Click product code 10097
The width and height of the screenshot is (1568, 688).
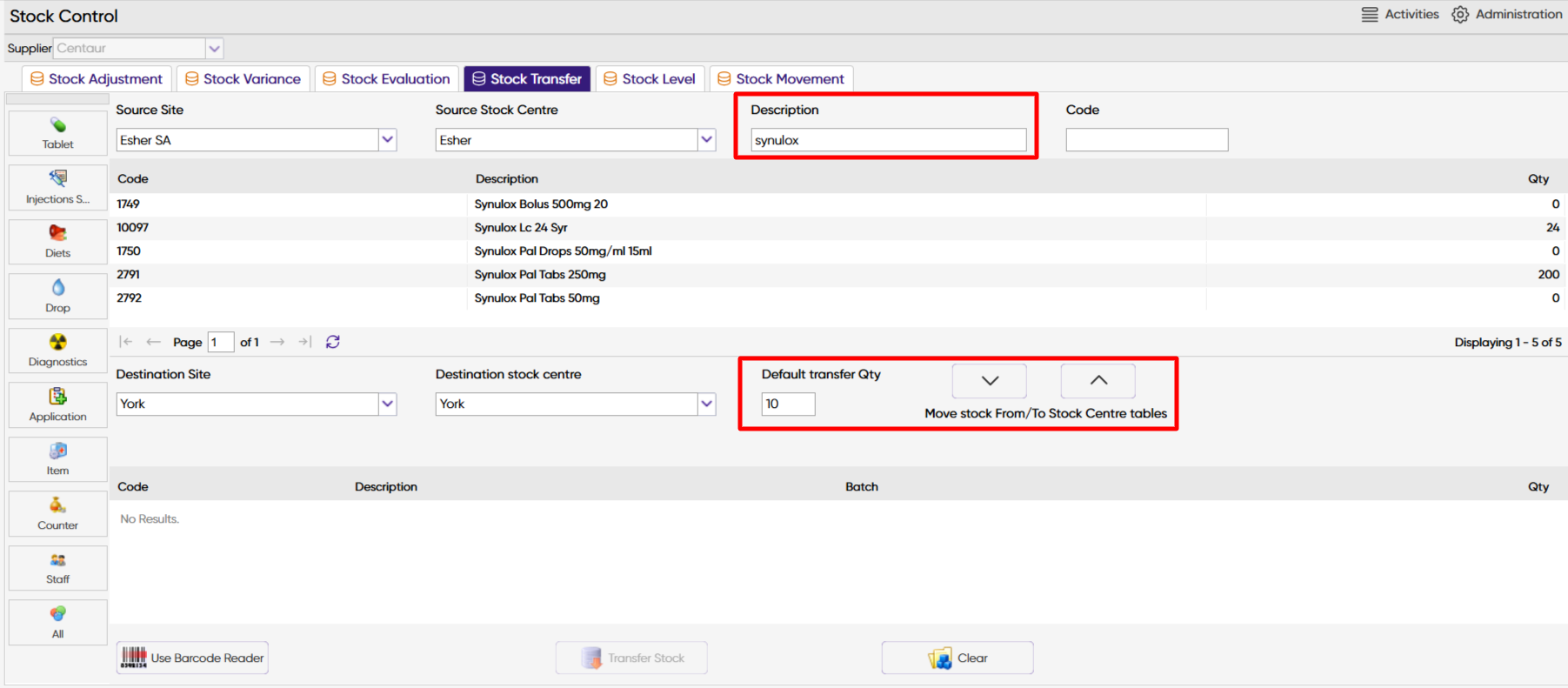click(133, 228)
